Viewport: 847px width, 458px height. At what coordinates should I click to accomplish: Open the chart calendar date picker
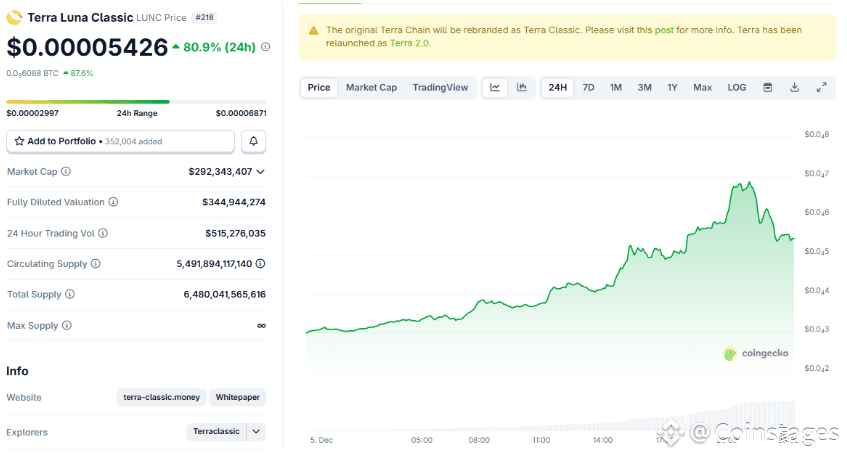coord(768,88)
